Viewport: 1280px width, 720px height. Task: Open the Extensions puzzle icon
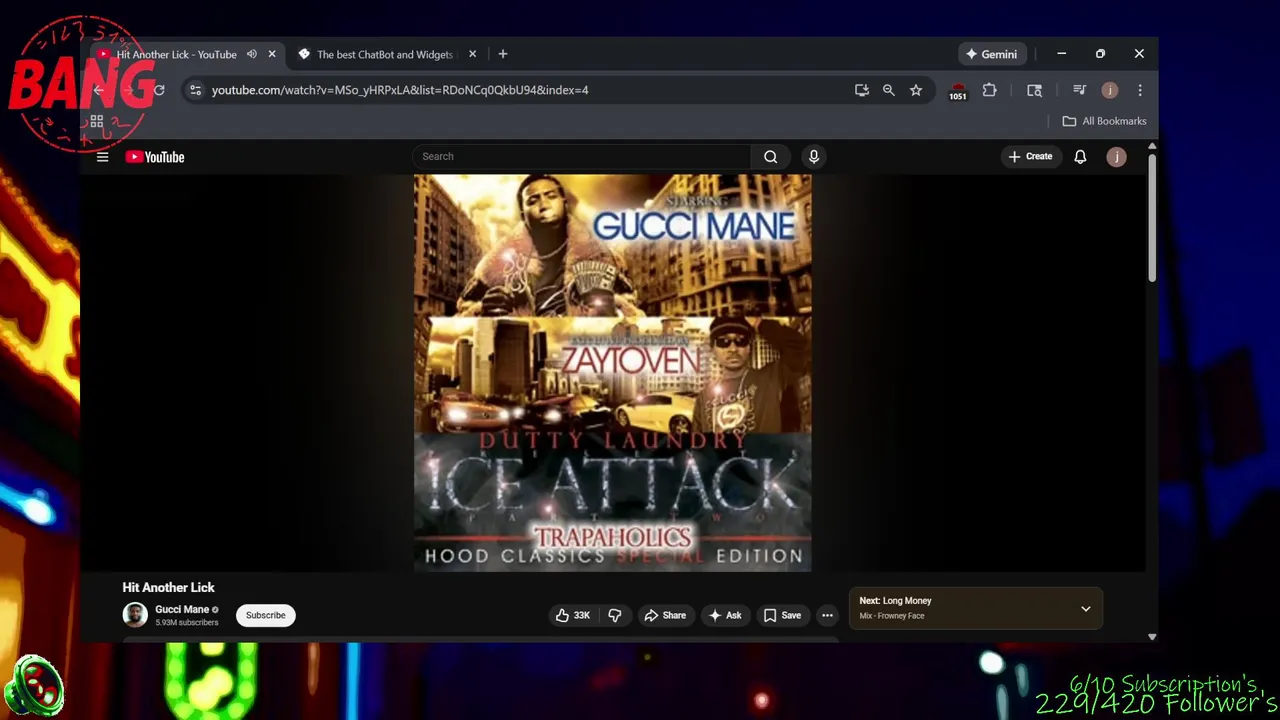(989, 90)
